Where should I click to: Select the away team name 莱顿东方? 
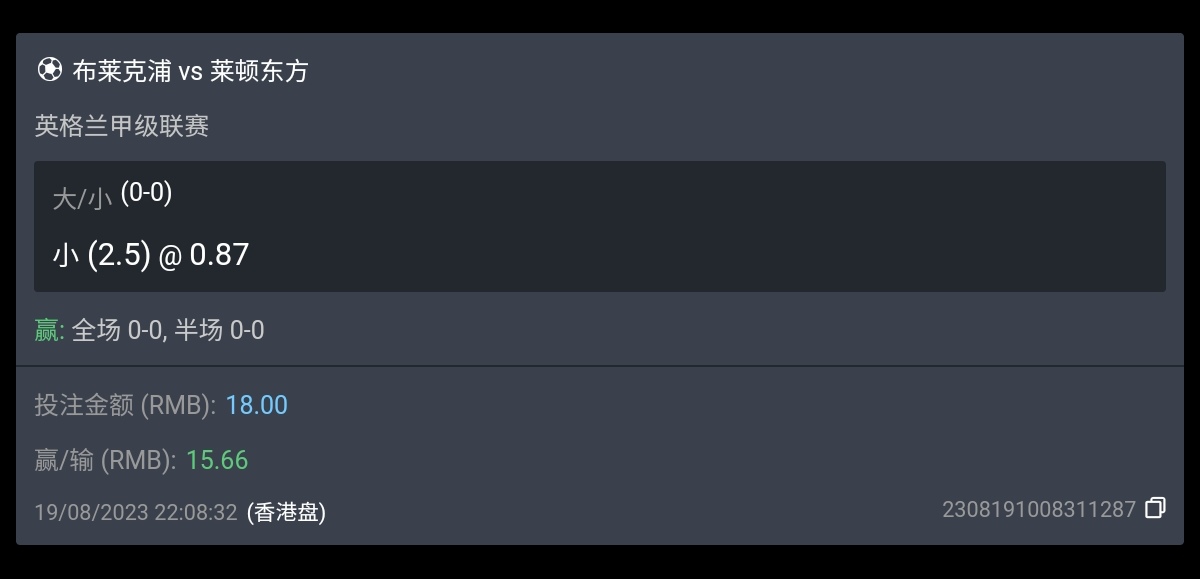(x=259, y=71)
